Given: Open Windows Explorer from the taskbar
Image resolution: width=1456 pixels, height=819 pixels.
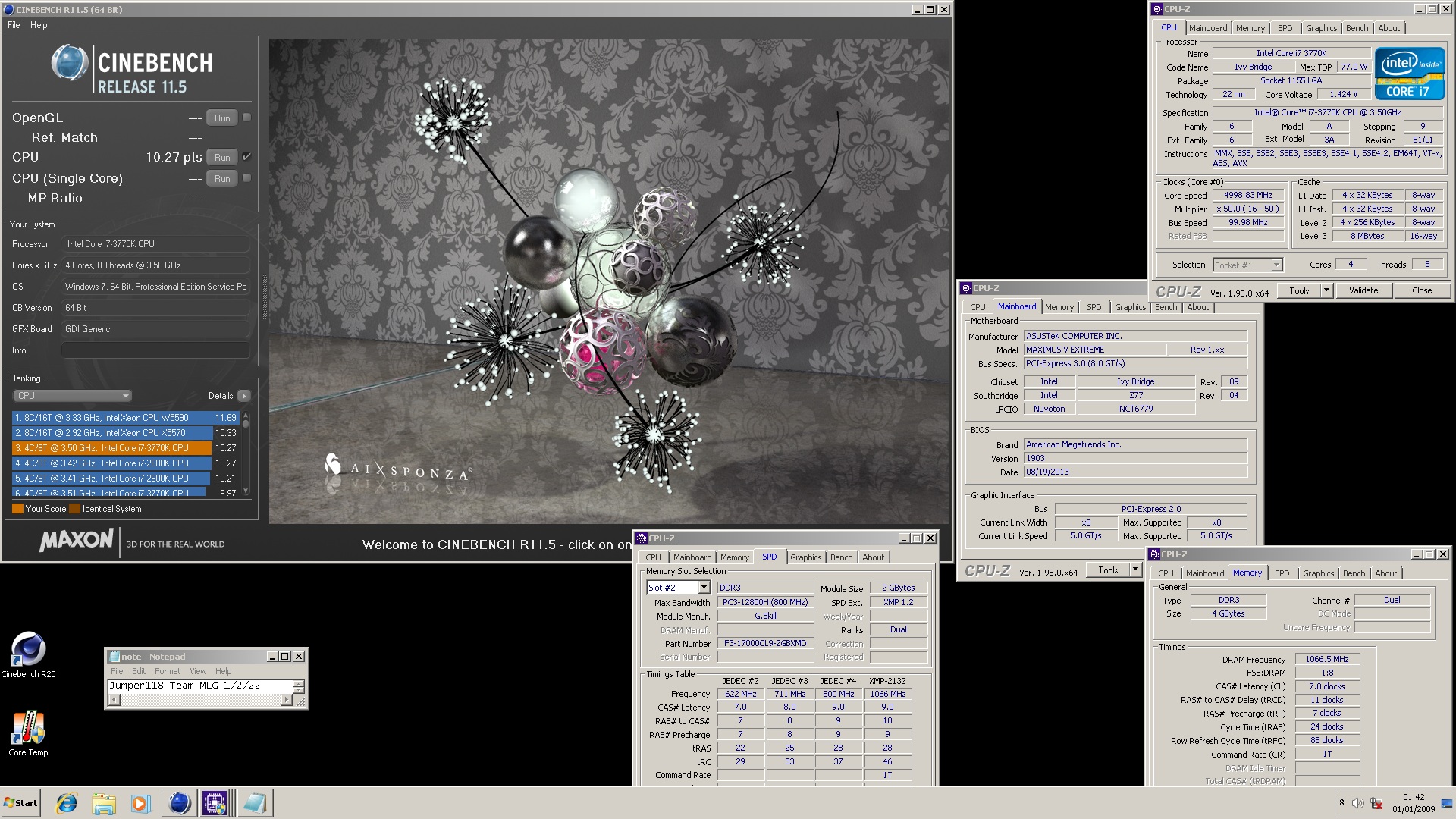Looking at the screenshot, I should [x=104, y=803].
